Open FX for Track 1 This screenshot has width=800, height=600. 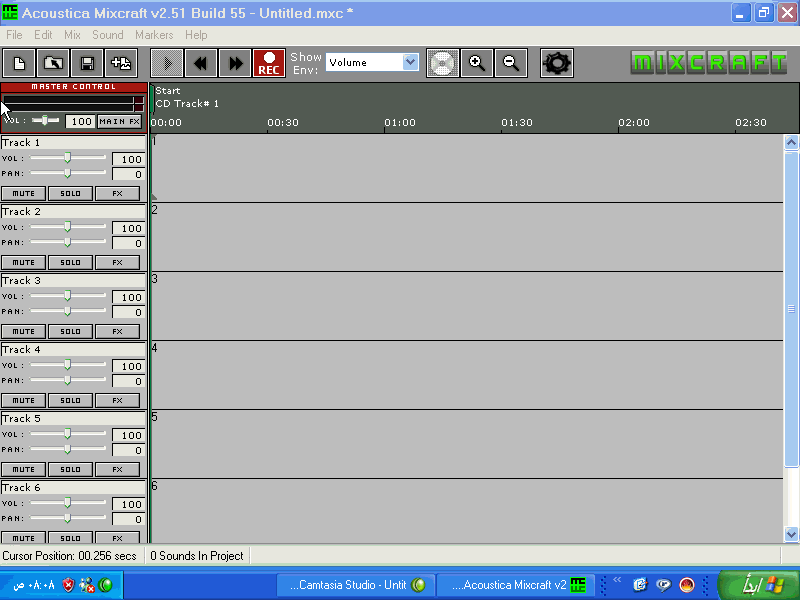click(117, 193)
